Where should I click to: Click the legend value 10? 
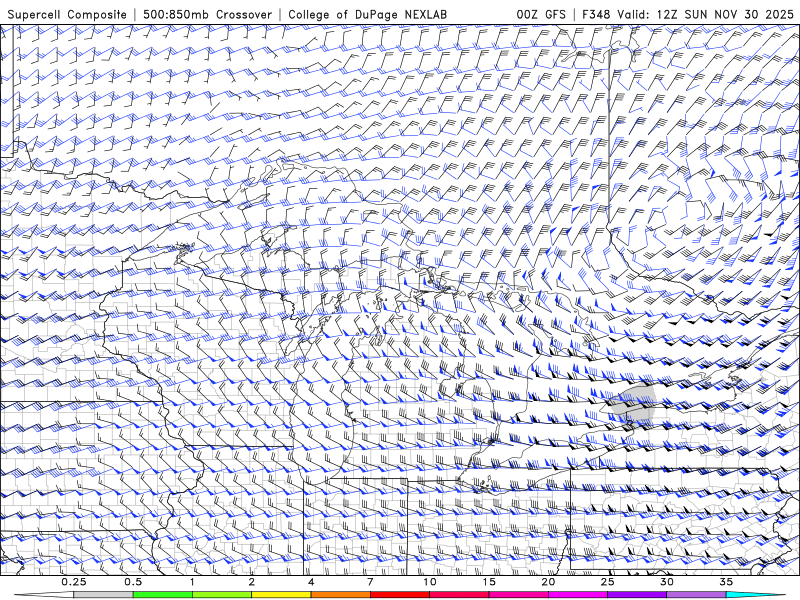click(x=430, y=582)
